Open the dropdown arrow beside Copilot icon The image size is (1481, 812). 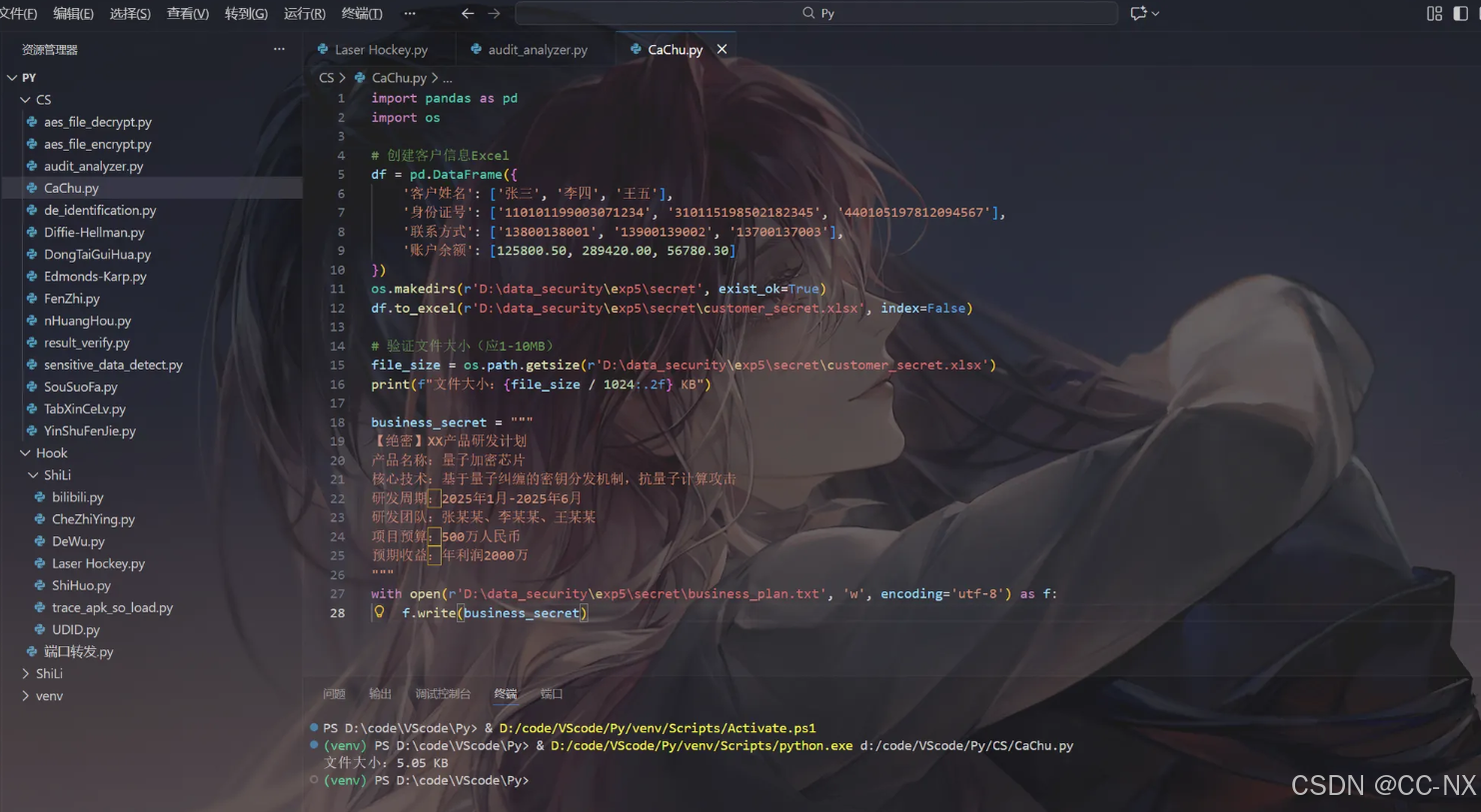pos(1156,13)
